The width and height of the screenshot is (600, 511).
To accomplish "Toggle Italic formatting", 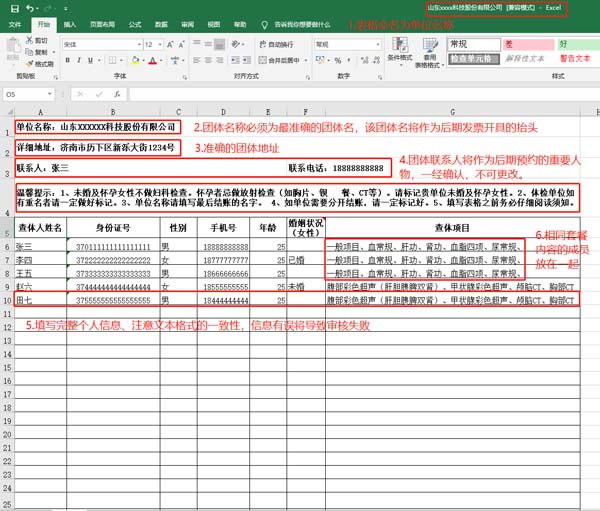I will [79, 60].
